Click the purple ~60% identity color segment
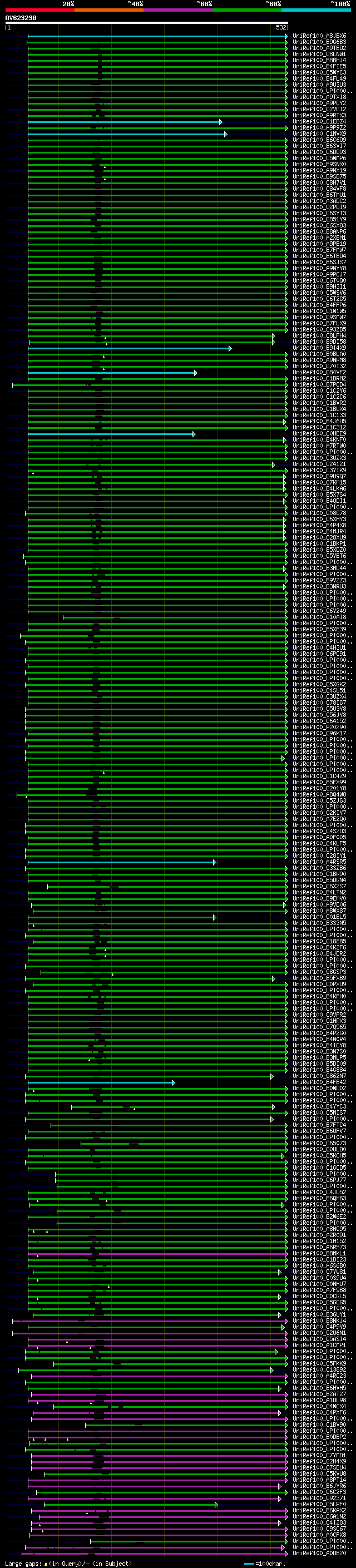Screen dimensions: 356x1568 (x=177, y=10)
